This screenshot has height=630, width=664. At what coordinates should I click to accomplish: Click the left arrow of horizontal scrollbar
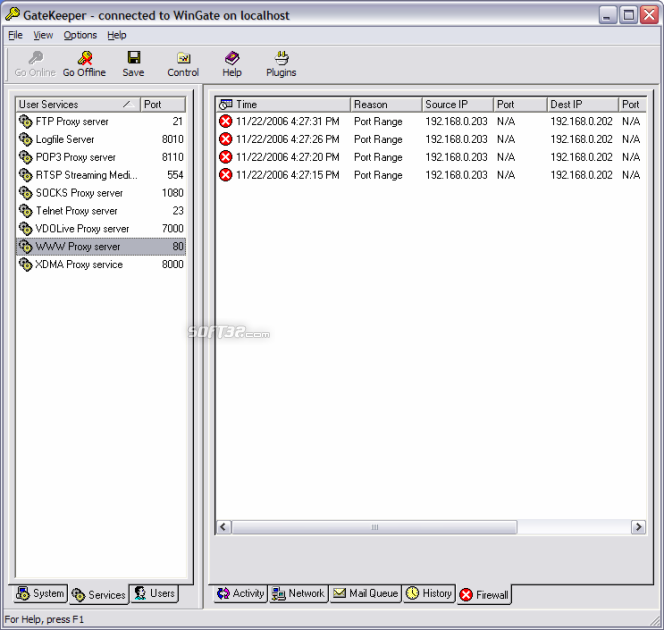[x=224, y=527]
